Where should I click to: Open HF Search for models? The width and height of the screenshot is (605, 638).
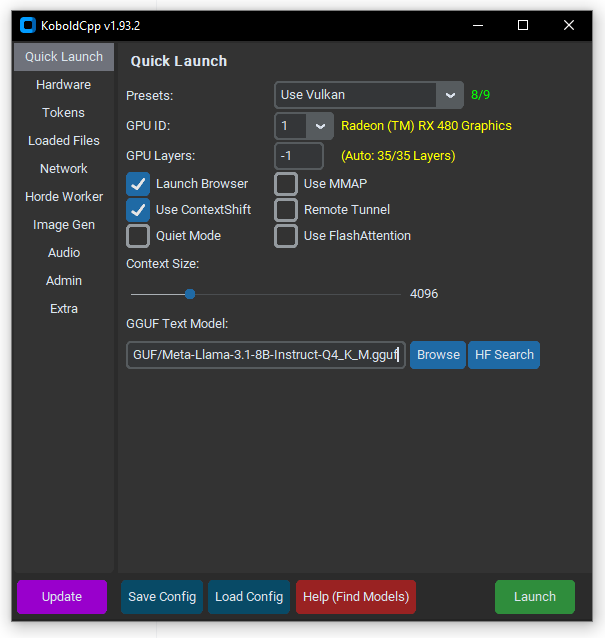pyautogui.click(x=504, y=355)
